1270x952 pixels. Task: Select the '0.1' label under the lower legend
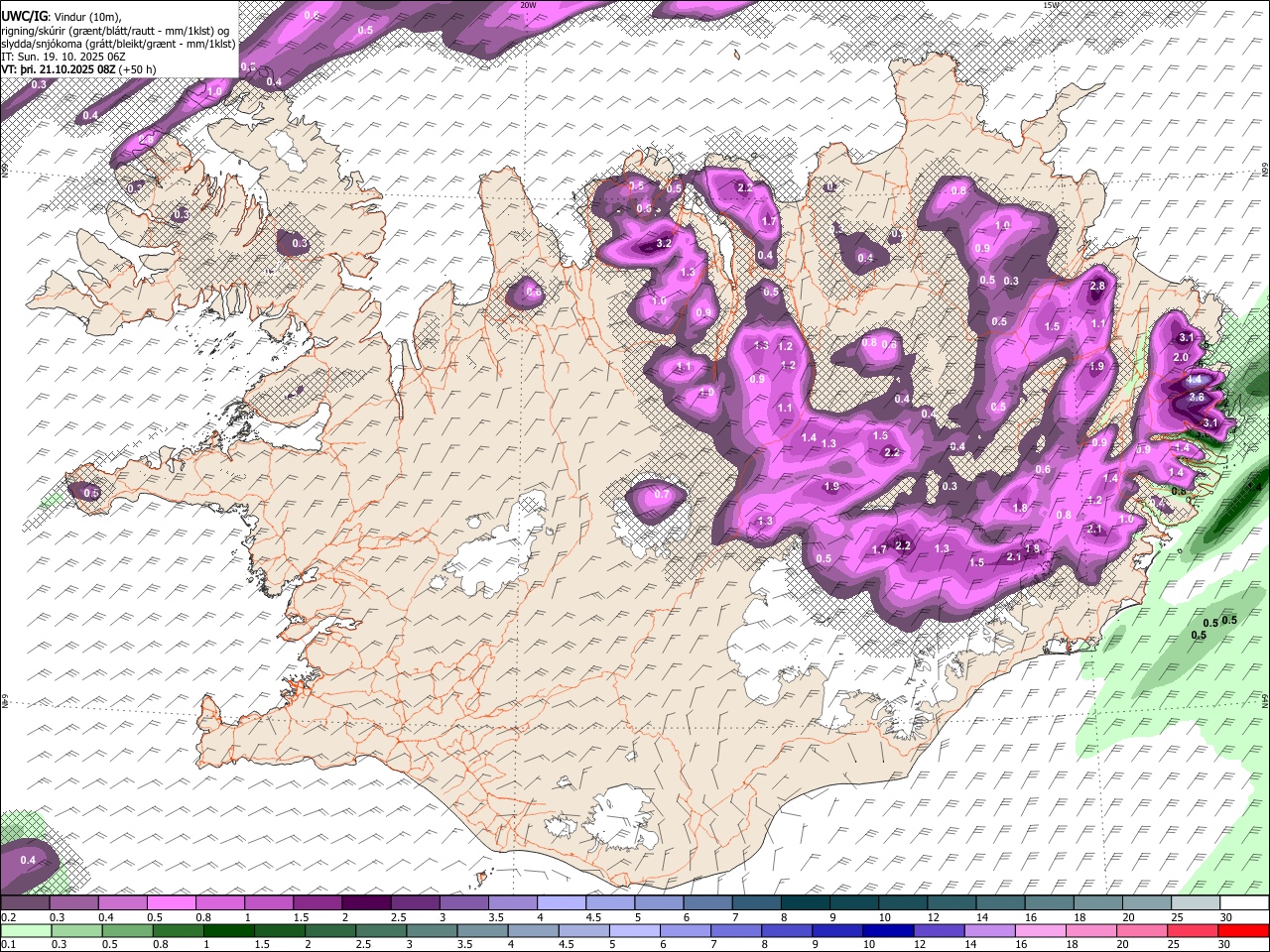point(8,945)
